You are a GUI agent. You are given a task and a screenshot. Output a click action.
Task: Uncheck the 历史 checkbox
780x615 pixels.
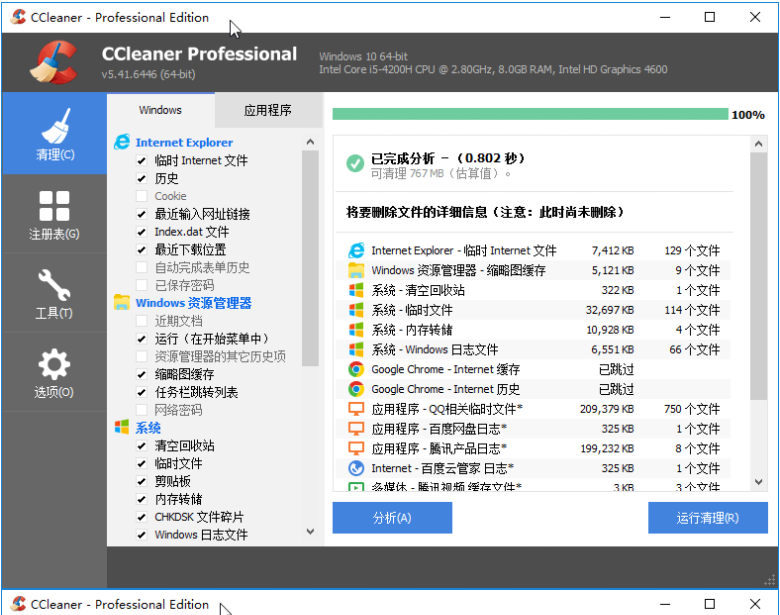142,178
